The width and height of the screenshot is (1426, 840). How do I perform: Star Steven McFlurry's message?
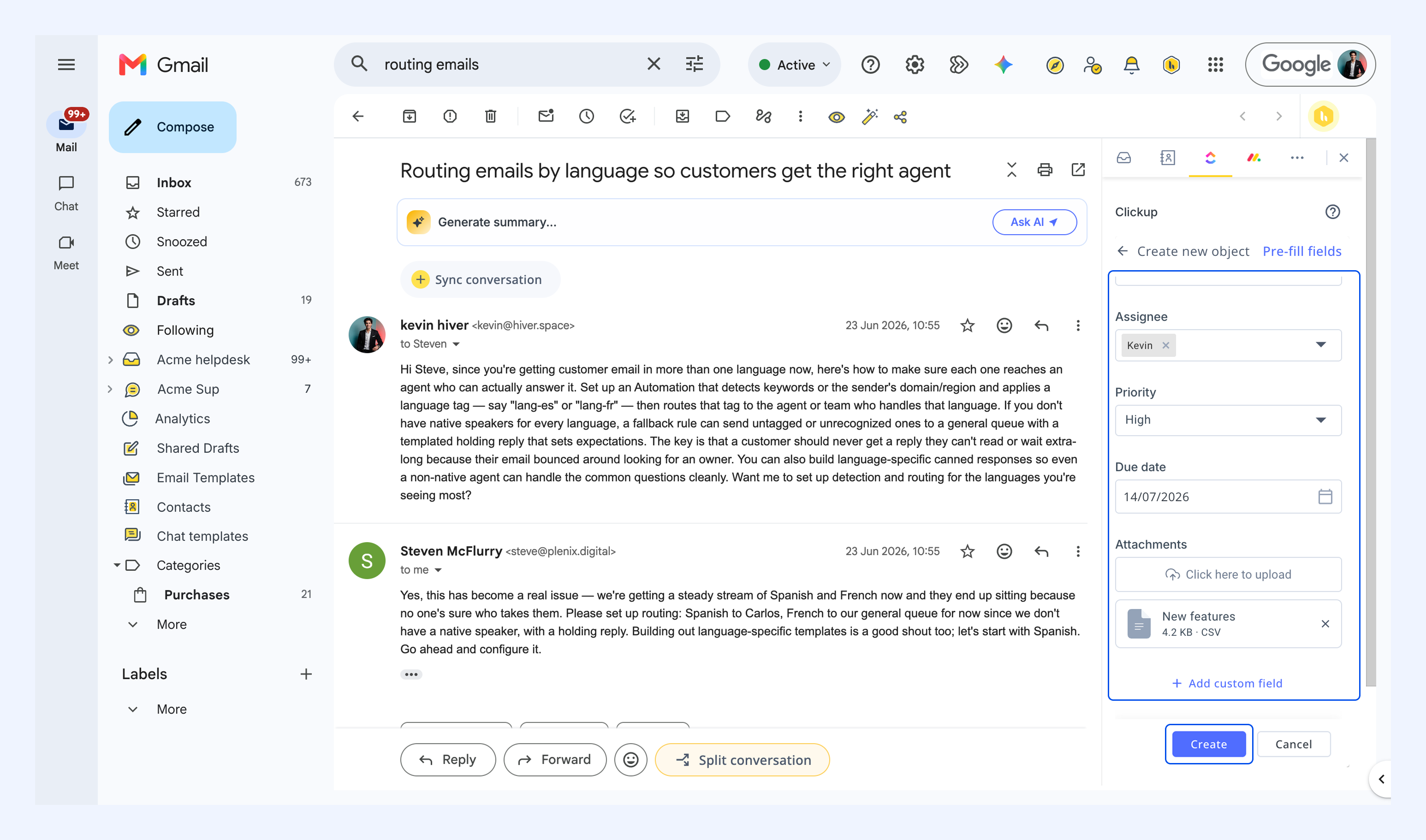[x=968, y=551]
